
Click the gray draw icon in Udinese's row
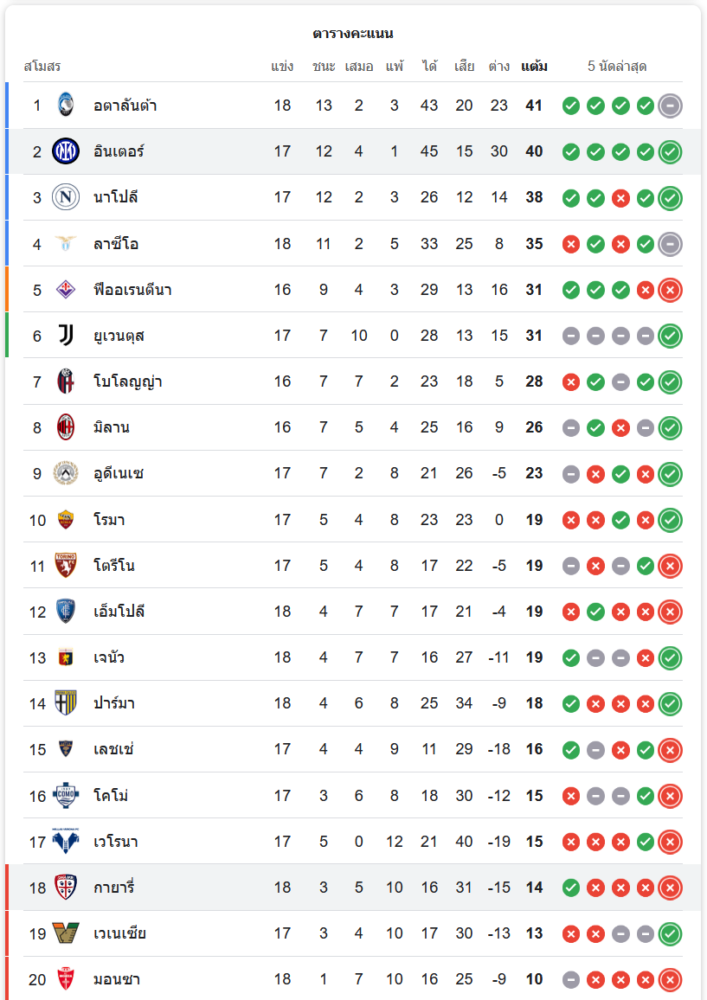coord(571,473)
